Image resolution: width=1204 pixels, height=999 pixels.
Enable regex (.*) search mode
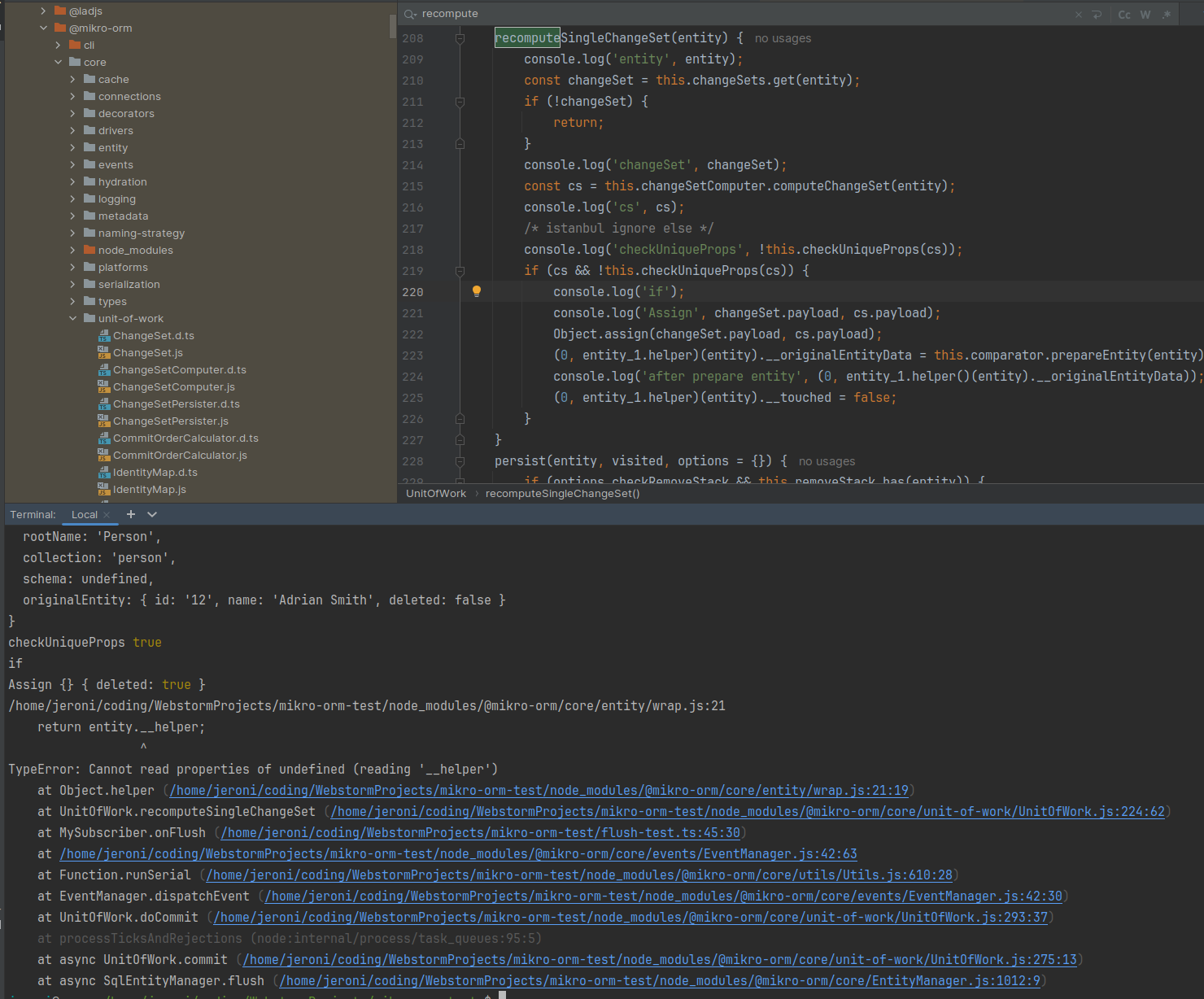[x=1167, y=14]
